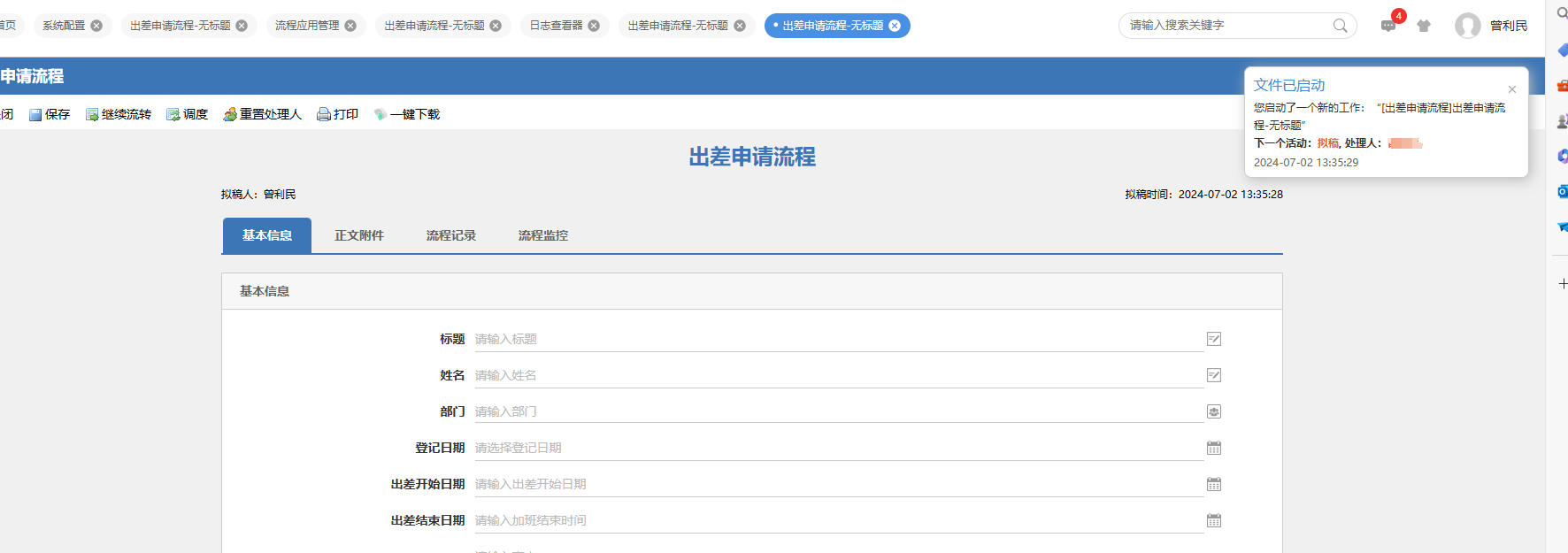Click into the 标题 input field

coord(838,339)
